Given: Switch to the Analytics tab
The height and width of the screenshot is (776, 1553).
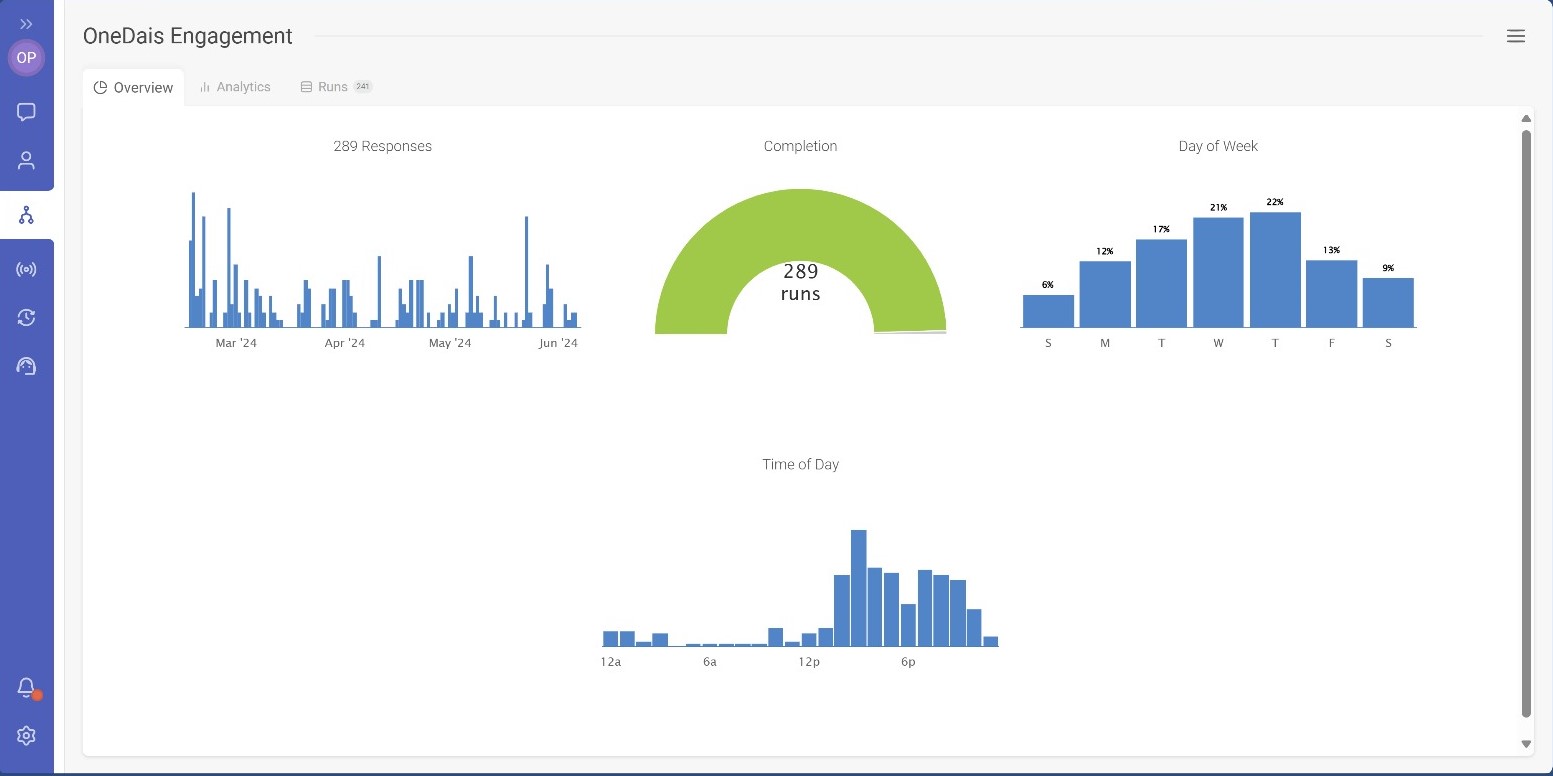Looking at the screenshot, I should pyautogui.click(x=235, y=86).
